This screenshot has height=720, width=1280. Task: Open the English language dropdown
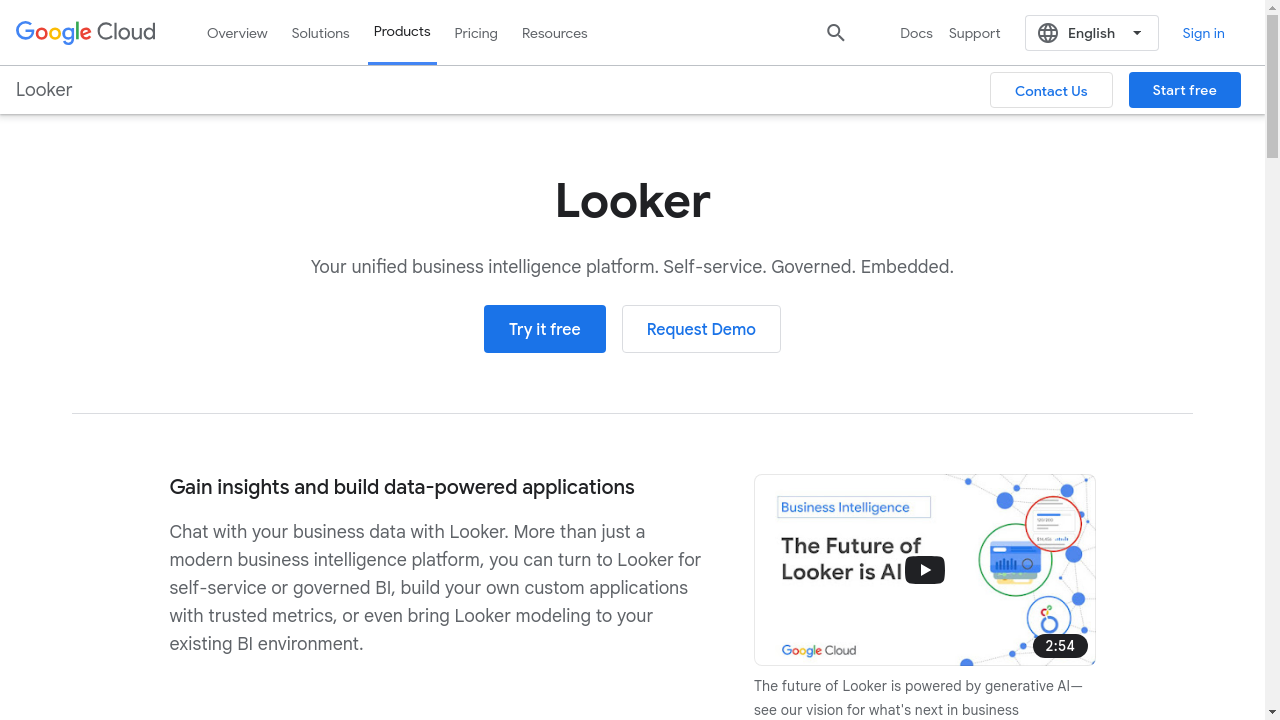[x=1091, y=33]
